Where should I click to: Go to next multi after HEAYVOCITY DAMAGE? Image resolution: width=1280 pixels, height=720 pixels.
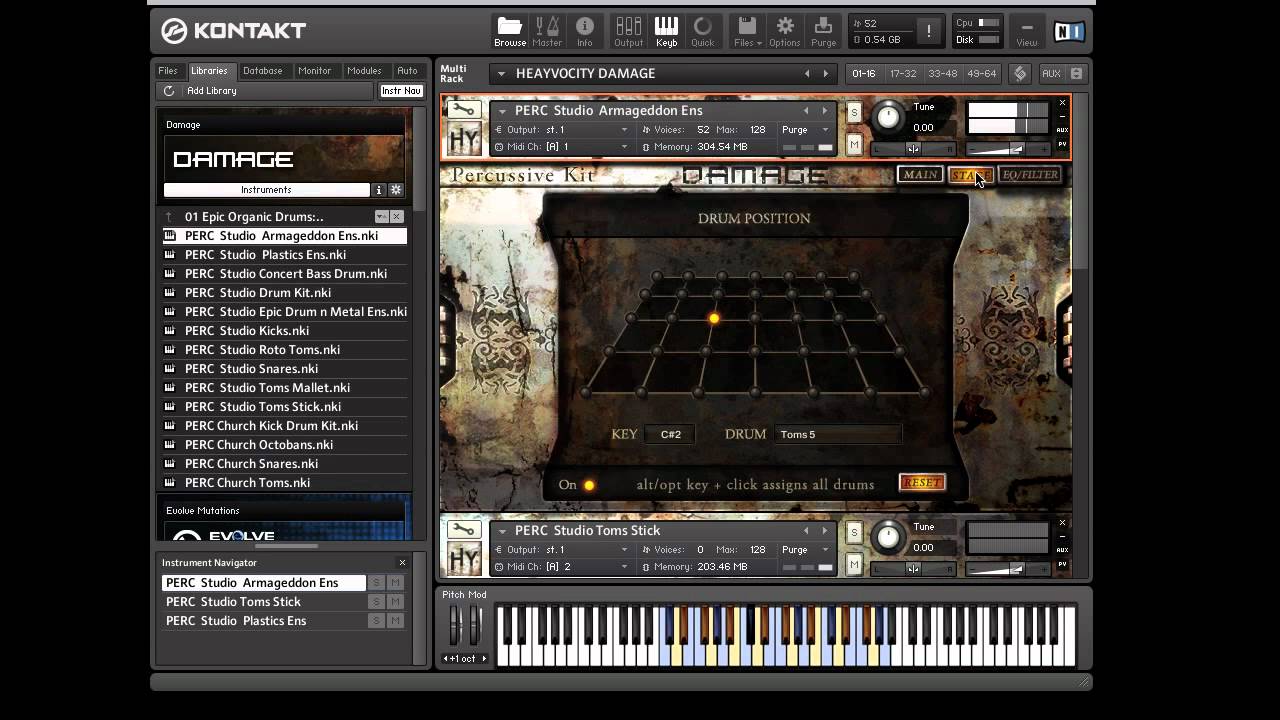(826, 74)
